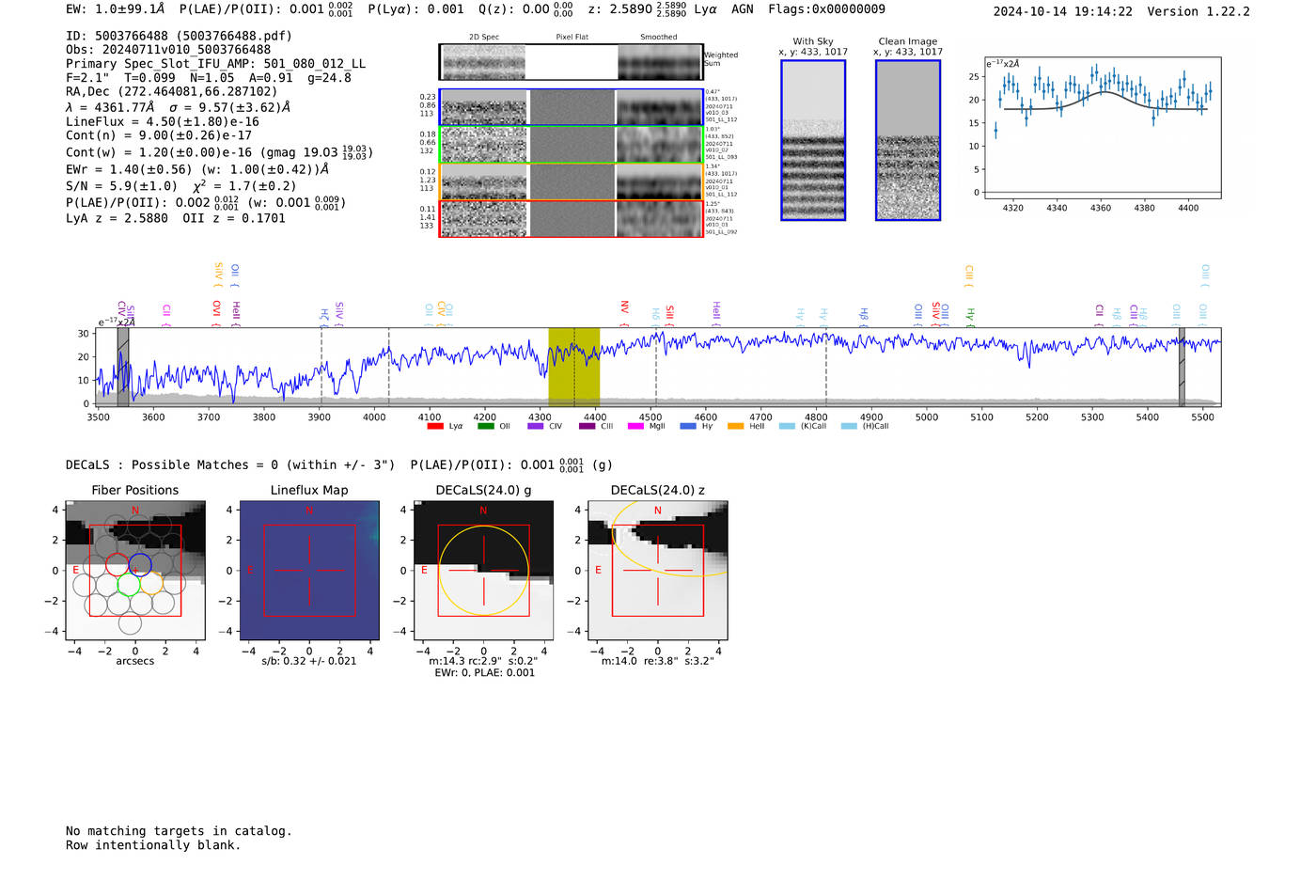Click the Weighted Sum 2D spectrum strip
The width and height of the screenshot is (1316, 896).
pos(572,62)
